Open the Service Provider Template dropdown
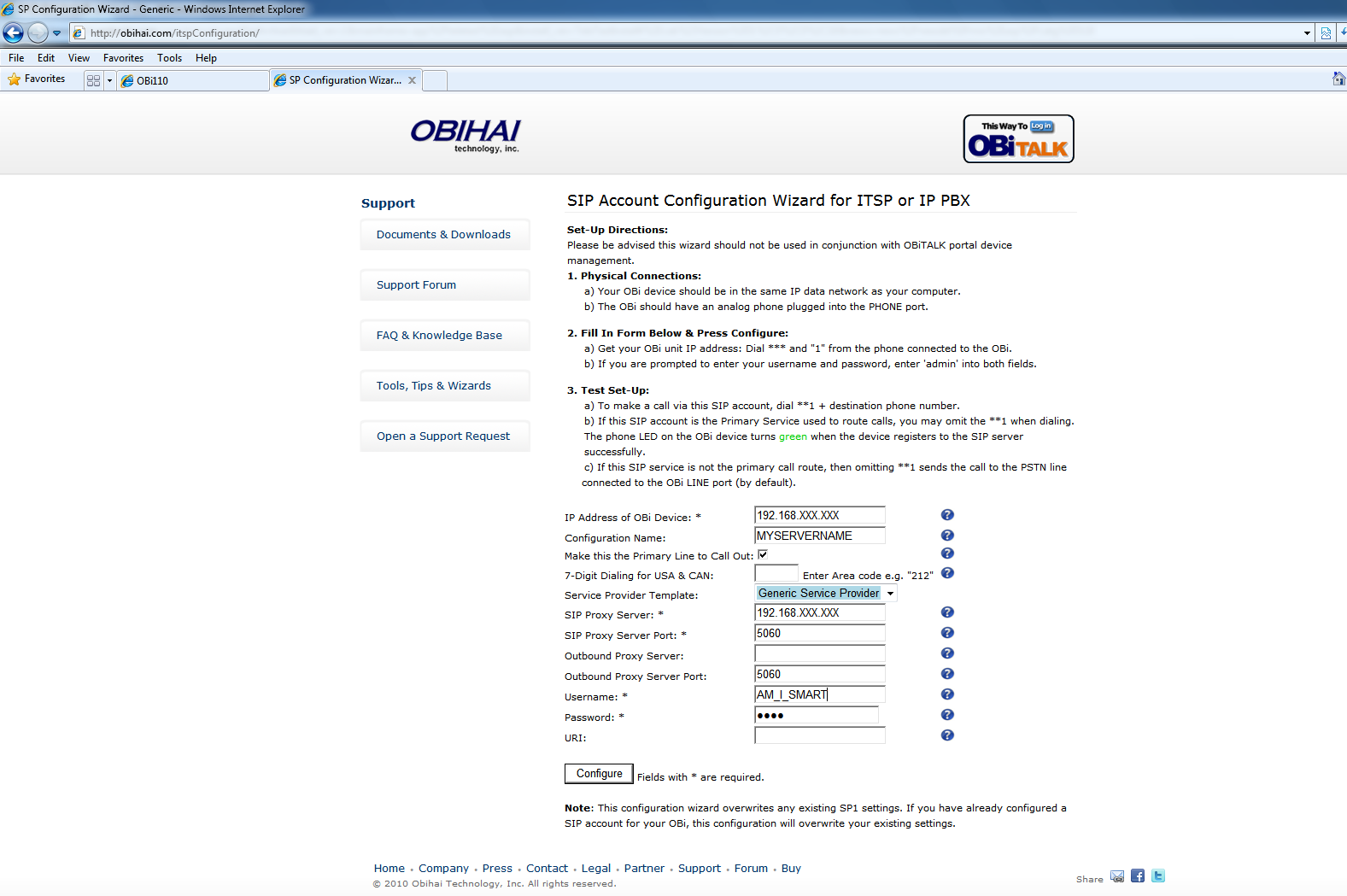Image resolution: width=1347 pixels, height=896 pixels. tap(826, 593)
